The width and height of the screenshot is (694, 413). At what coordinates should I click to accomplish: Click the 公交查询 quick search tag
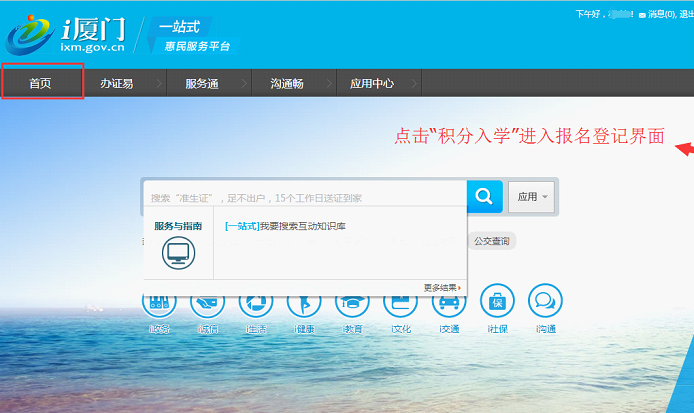click(492, 241)
